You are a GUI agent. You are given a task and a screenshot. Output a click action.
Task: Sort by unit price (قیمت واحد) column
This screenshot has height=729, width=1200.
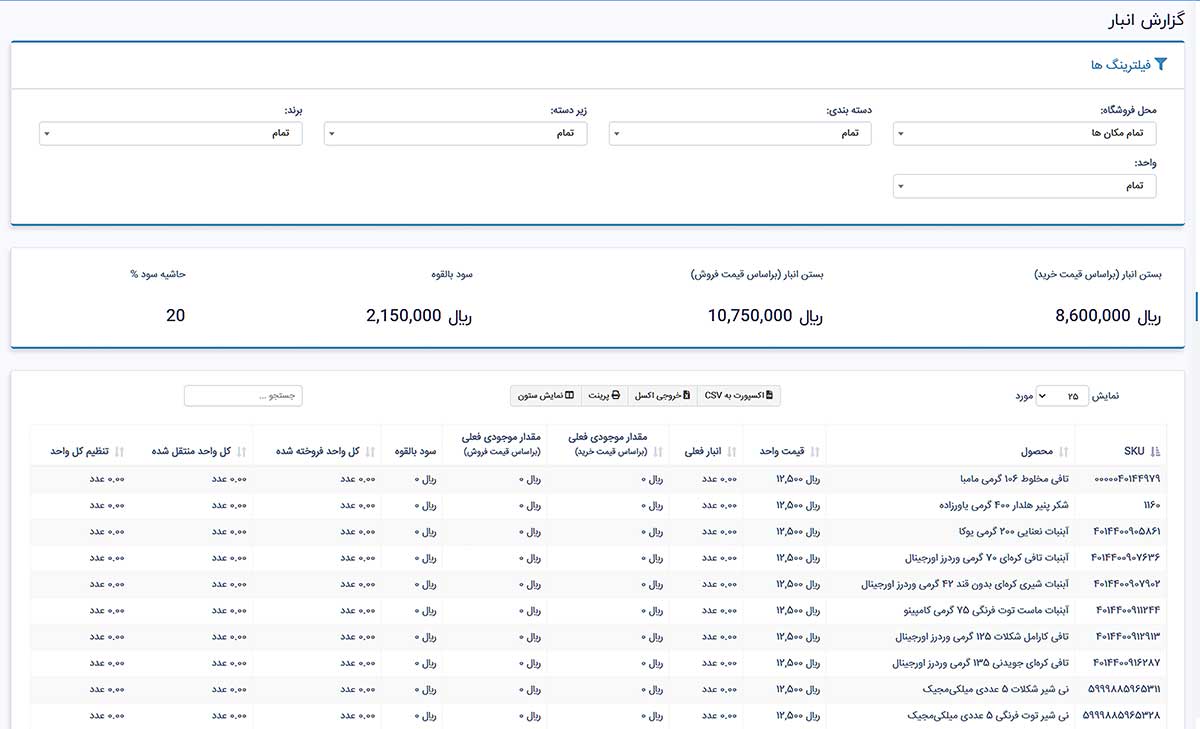[x=814, y=451]
